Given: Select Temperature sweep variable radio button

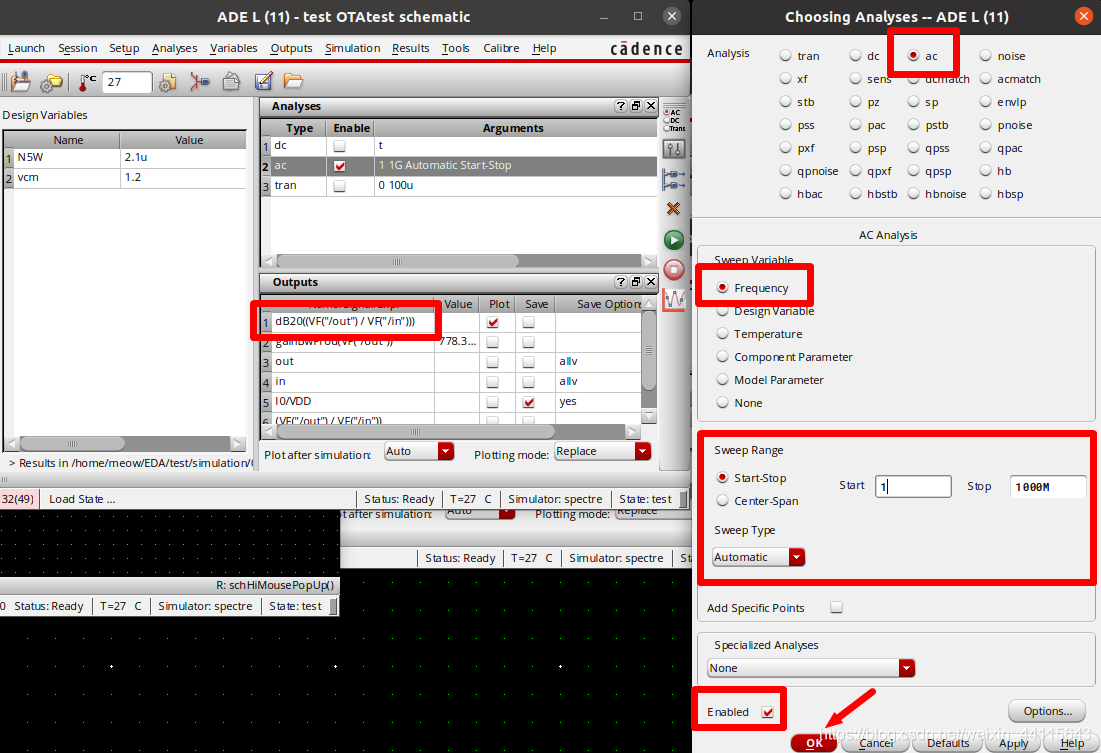Looking at the screenshot, I should pyautogui.click(x=723, y=334).
